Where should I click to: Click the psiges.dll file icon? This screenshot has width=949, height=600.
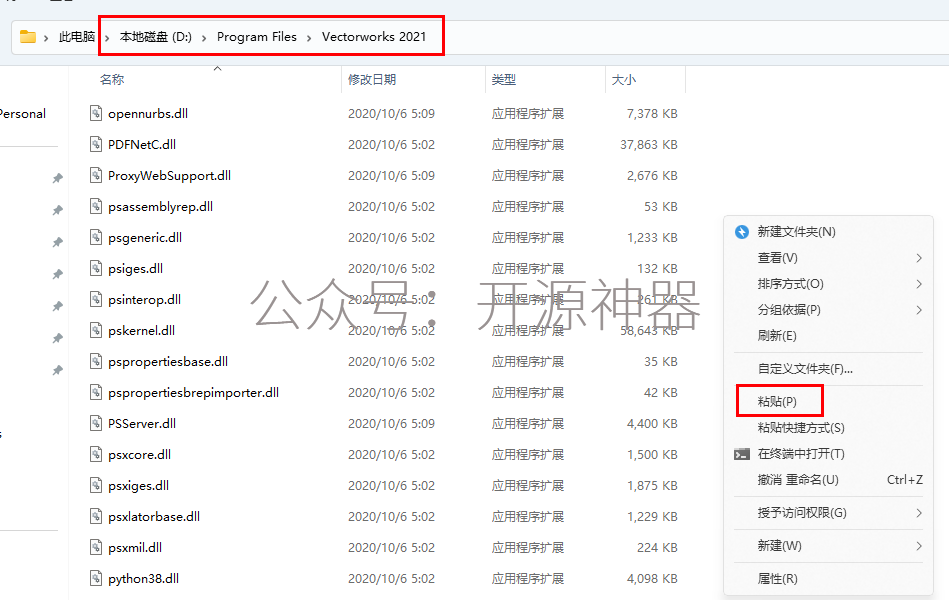click(96, 268)
